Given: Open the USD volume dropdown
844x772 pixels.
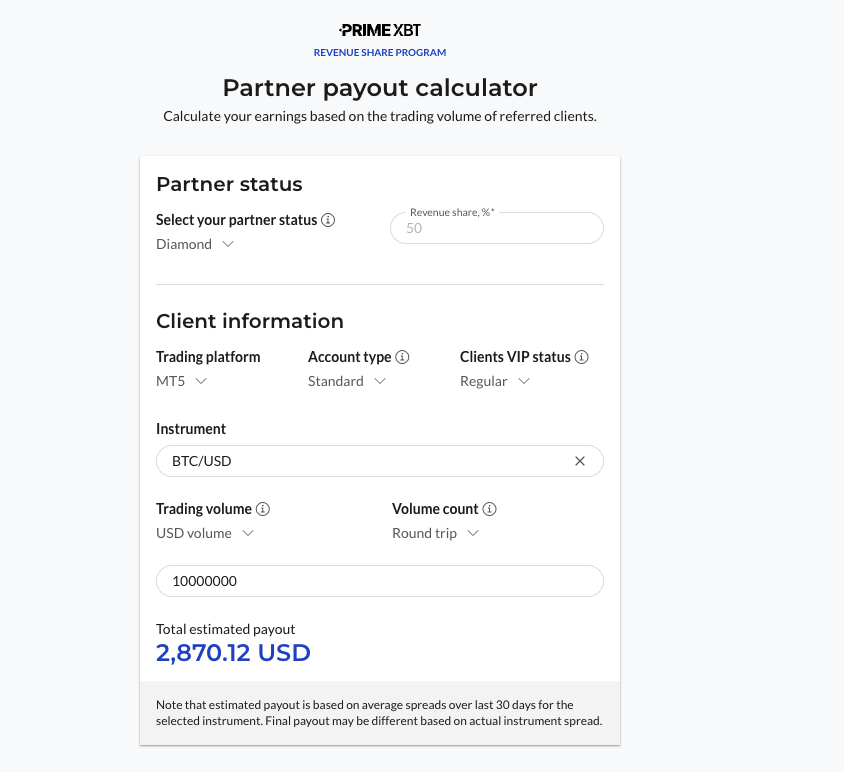Looking at the screenshot, I should tap(205, 533).
